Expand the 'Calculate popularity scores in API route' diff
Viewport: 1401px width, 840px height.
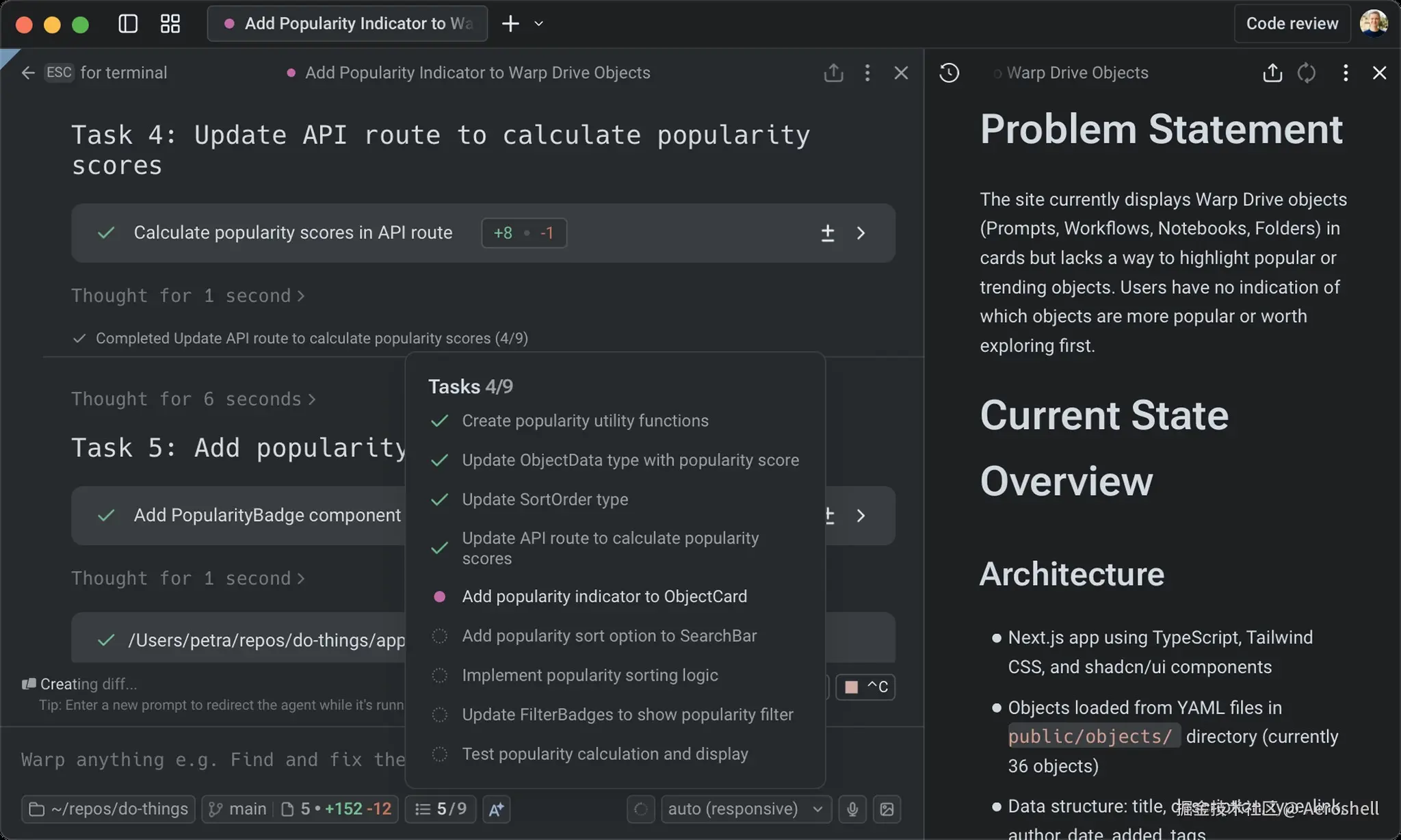(x=861, y=233)
